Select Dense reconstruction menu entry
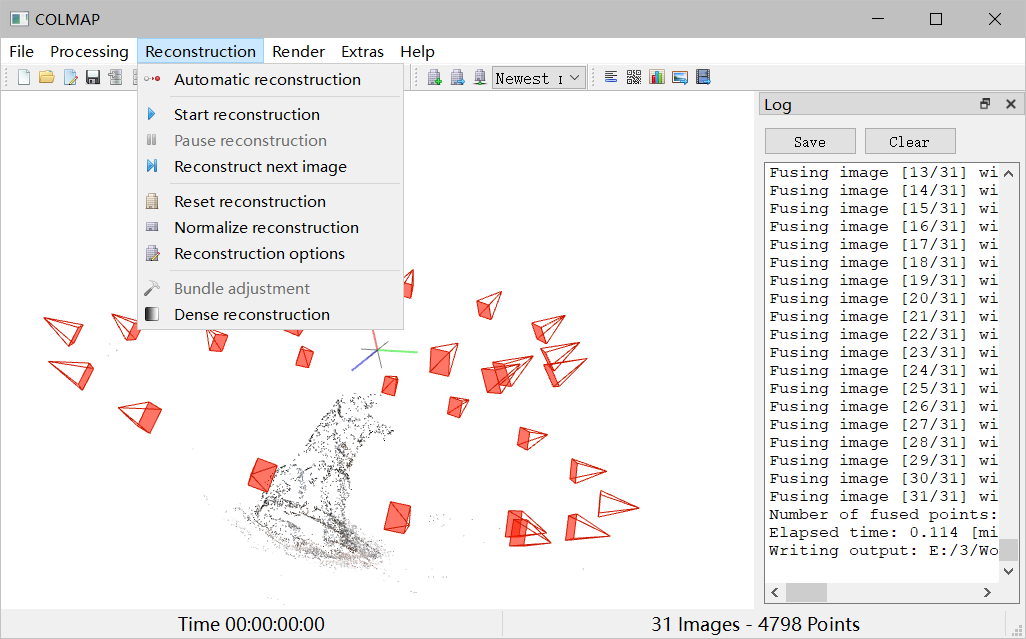The image size is (1026, 639). coord(270,315)
